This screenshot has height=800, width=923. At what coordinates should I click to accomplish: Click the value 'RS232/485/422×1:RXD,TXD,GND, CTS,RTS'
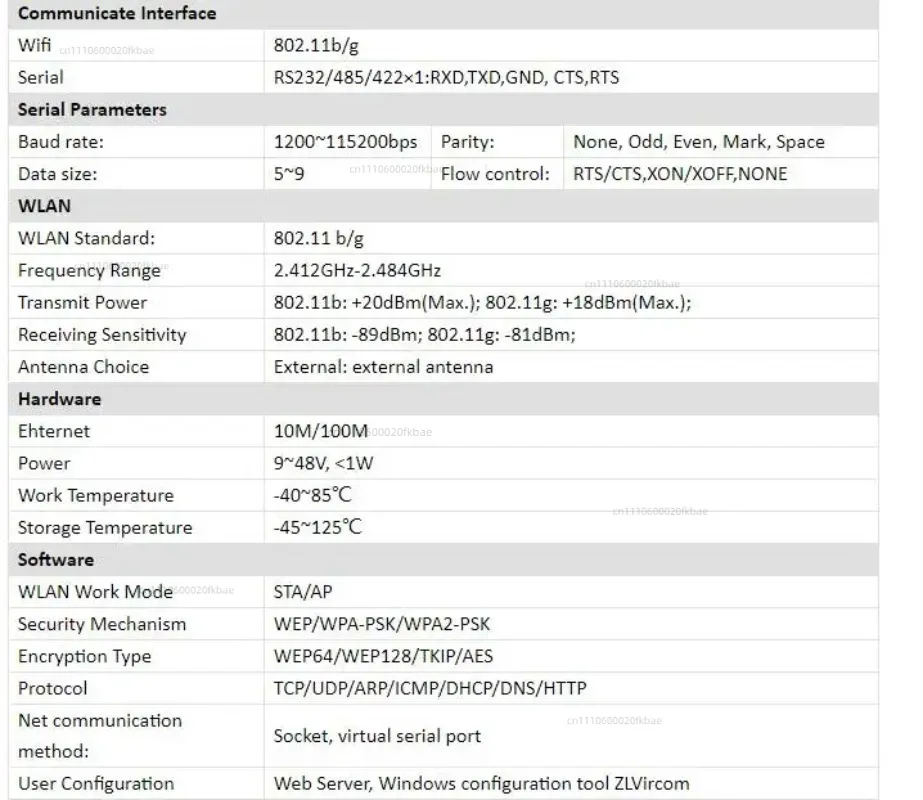446,78
